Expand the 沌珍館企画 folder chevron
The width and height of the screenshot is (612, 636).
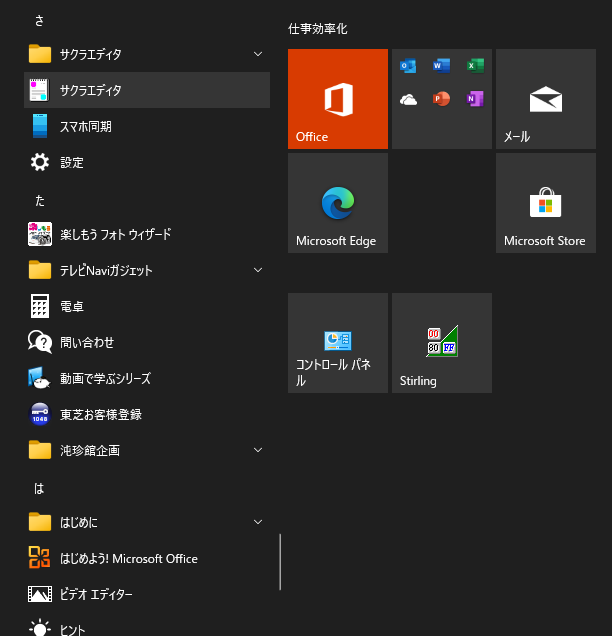tap(258, 450)
